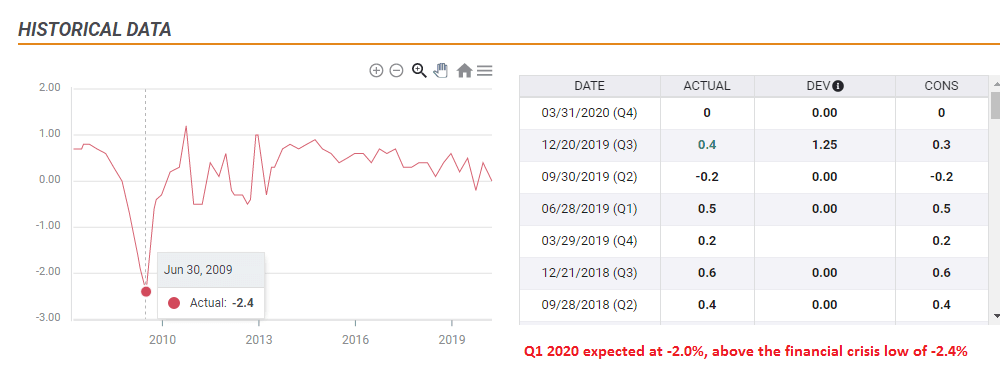
Task: Click the chart zoom in plus icon
Action: click(376, 71)
